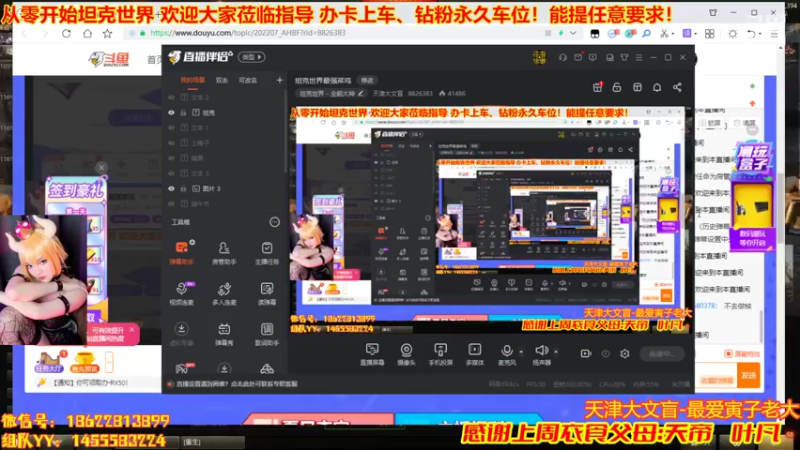
Task: Toggle visibility of 文本 1 layer
Action: pos(171,128)
